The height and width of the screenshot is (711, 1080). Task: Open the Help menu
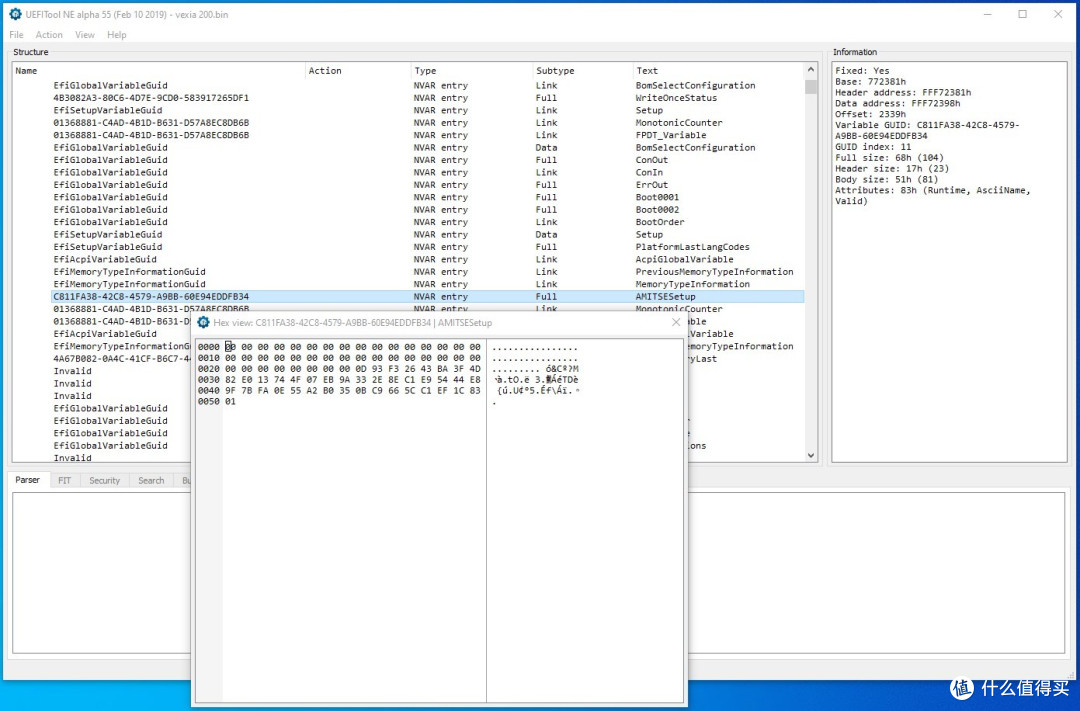pos(116,34)
